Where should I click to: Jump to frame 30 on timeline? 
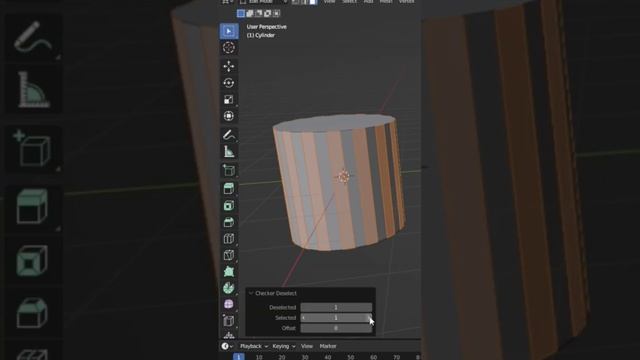305,357
